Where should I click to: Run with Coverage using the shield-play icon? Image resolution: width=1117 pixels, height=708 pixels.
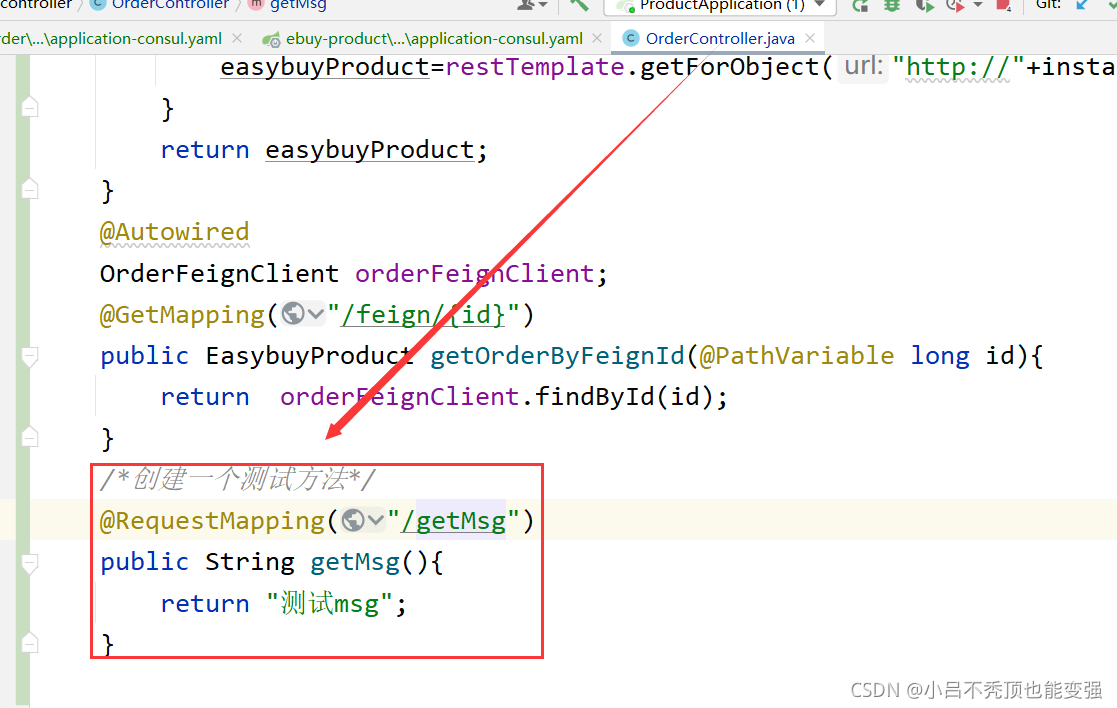click(925, 6)
